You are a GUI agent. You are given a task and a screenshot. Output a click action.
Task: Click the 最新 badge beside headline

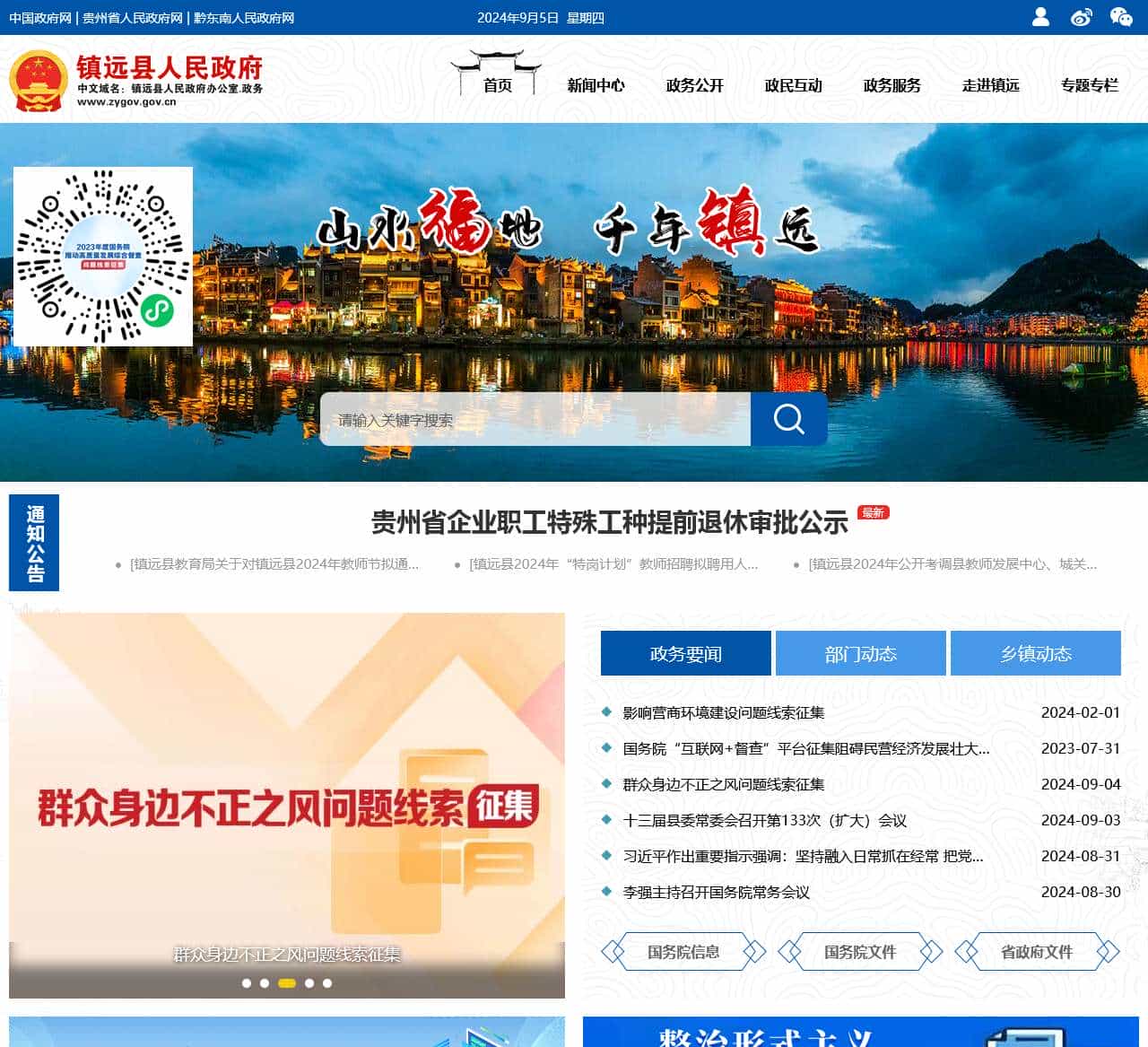click(873, 512)
